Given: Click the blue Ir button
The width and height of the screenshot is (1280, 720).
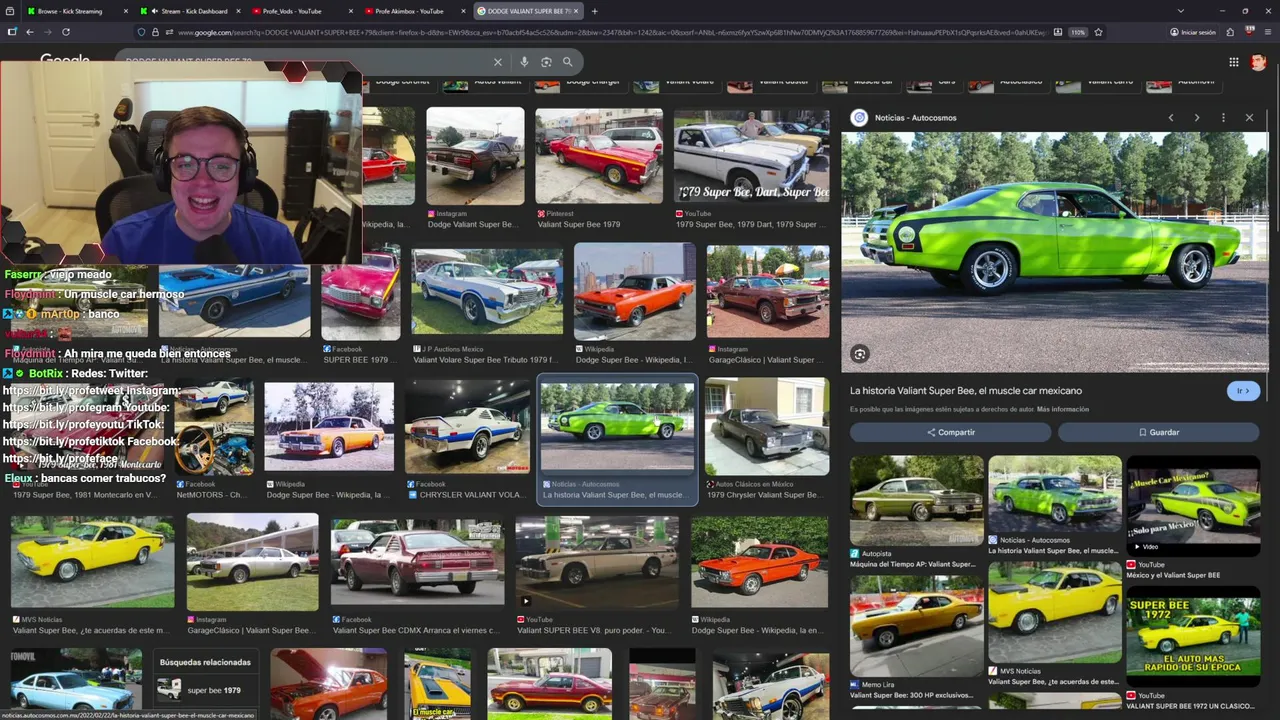Looking at the screenshot, I should 1243,391.
